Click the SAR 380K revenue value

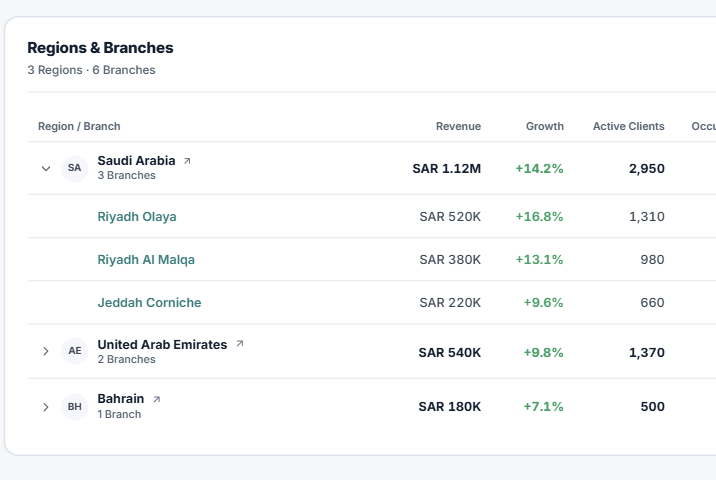point(450,259)
